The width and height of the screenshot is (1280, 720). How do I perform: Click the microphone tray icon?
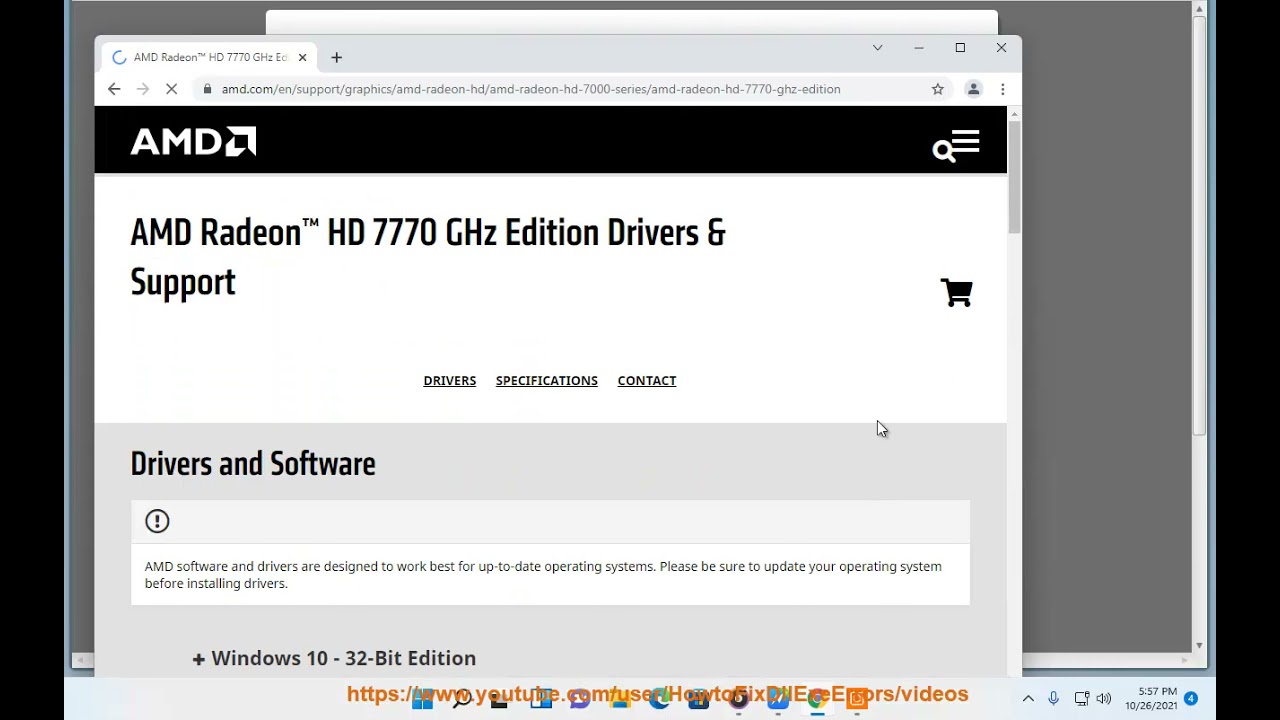tap(1054, 699)
